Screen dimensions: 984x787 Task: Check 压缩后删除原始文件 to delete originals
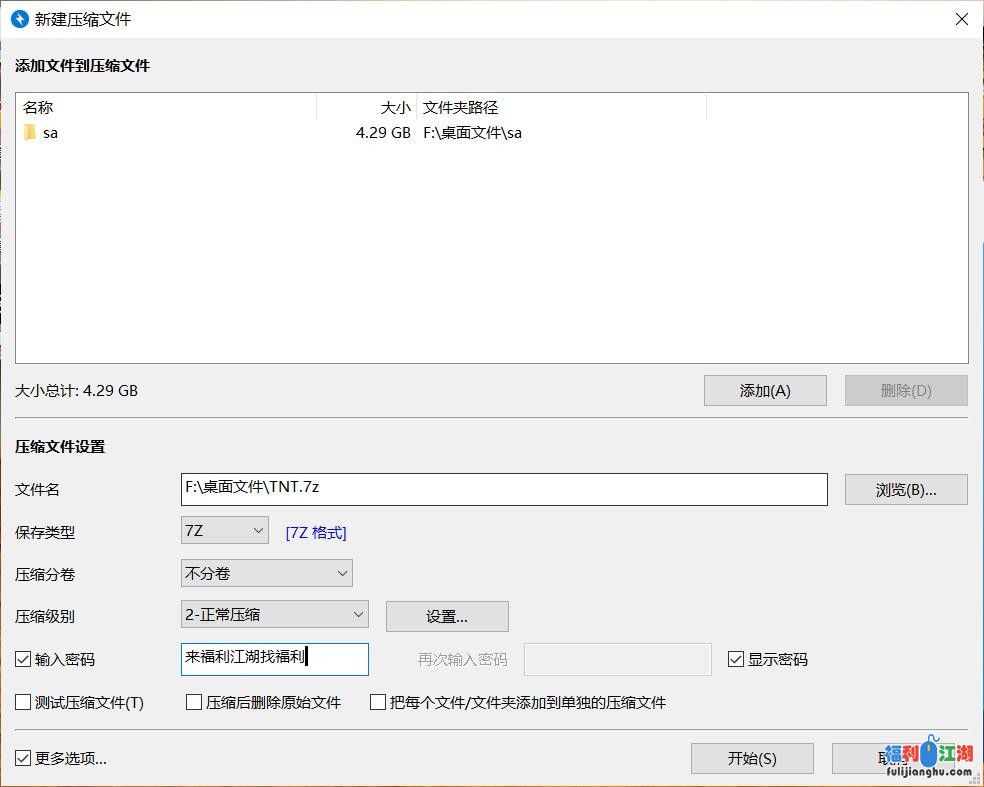click(194, 702)
